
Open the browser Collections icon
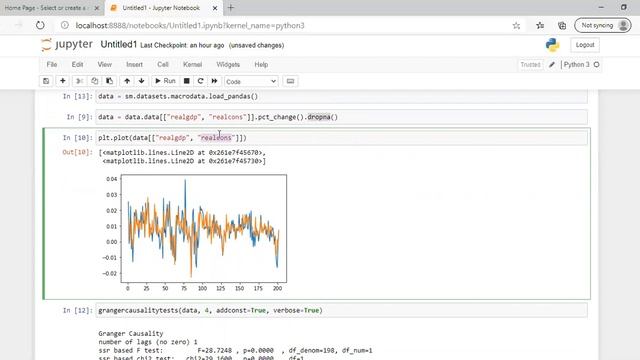(562, 25)
